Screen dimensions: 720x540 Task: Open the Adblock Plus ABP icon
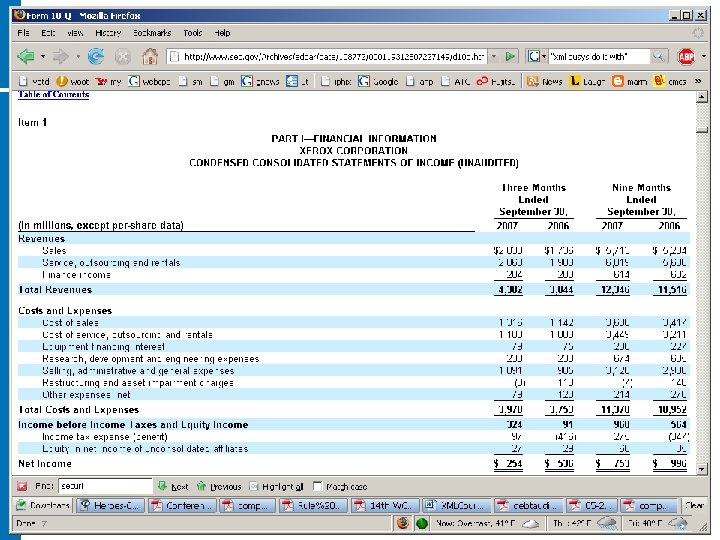point(686,56)
